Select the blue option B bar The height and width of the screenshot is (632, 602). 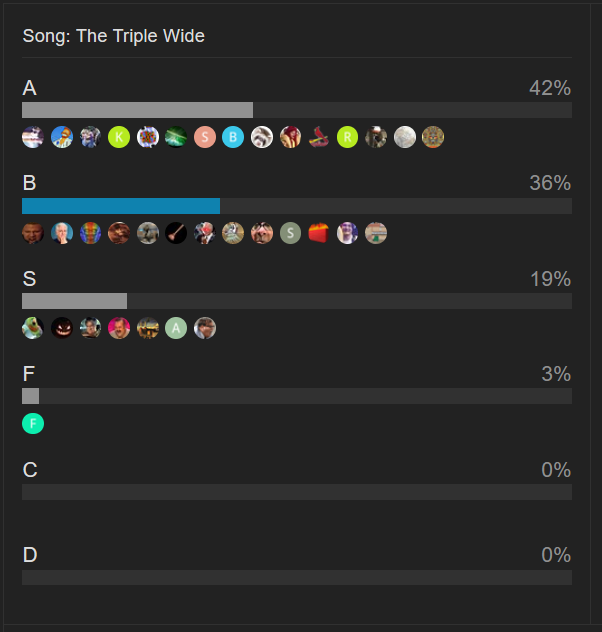tap(297, 206)
